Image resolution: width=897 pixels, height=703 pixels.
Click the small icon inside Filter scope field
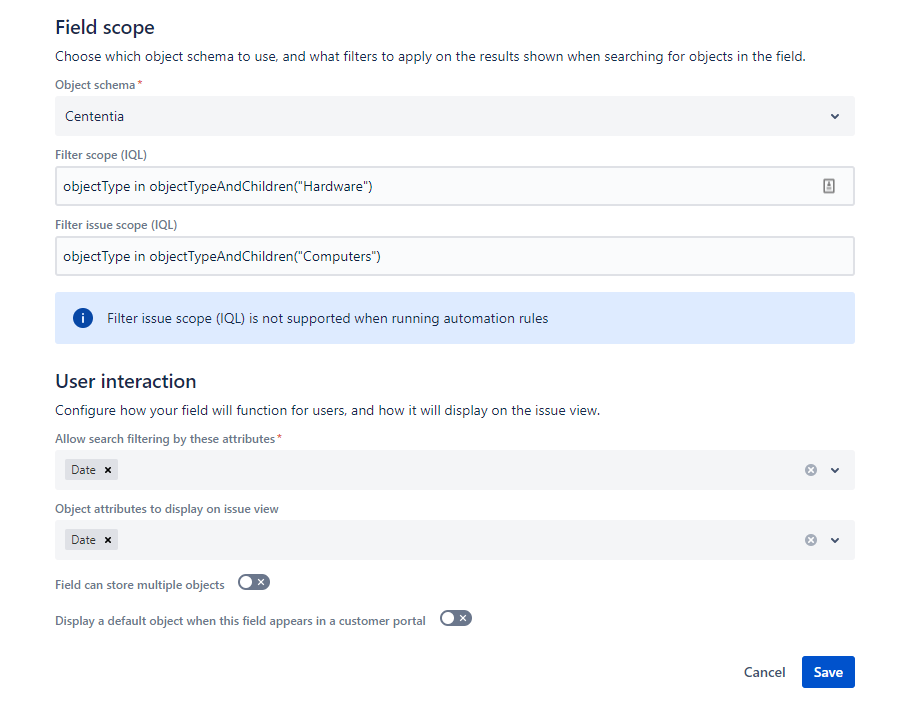(828, 186)
